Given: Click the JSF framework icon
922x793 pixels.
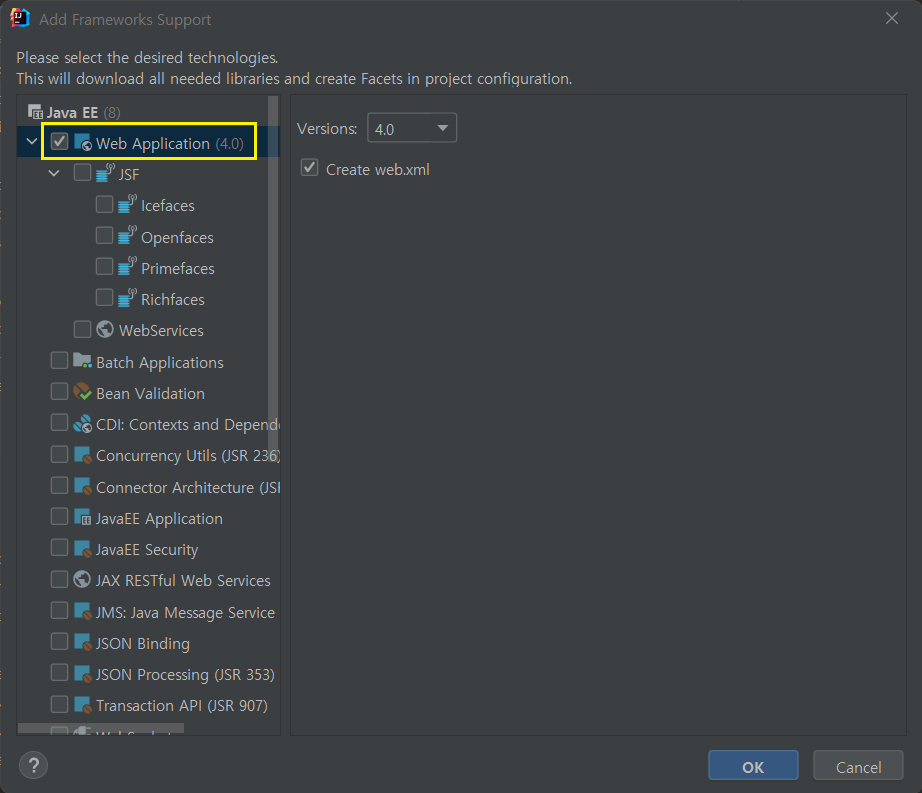Looking at the screenshot, I should (x=105, y=173).
